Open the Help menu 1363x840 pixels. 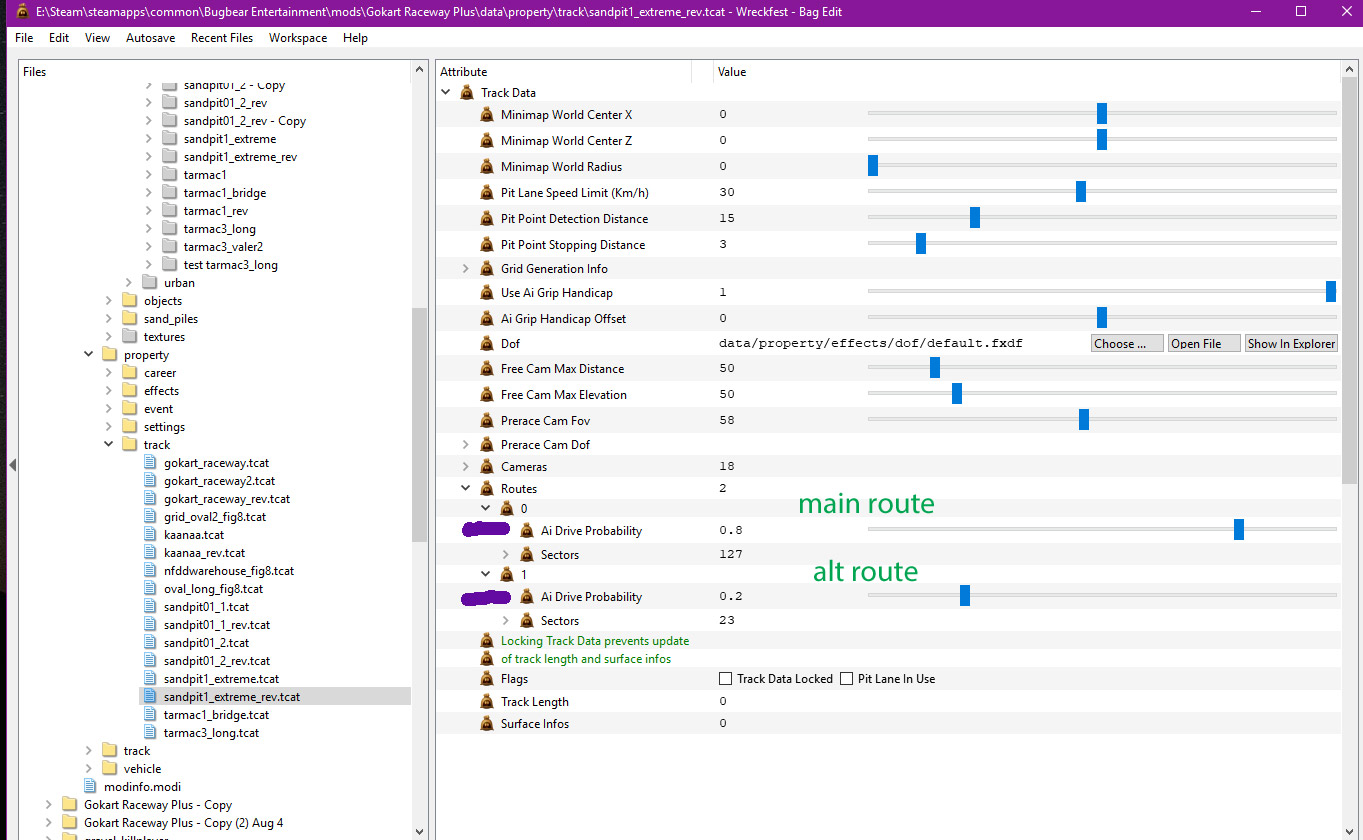(355, 38)
